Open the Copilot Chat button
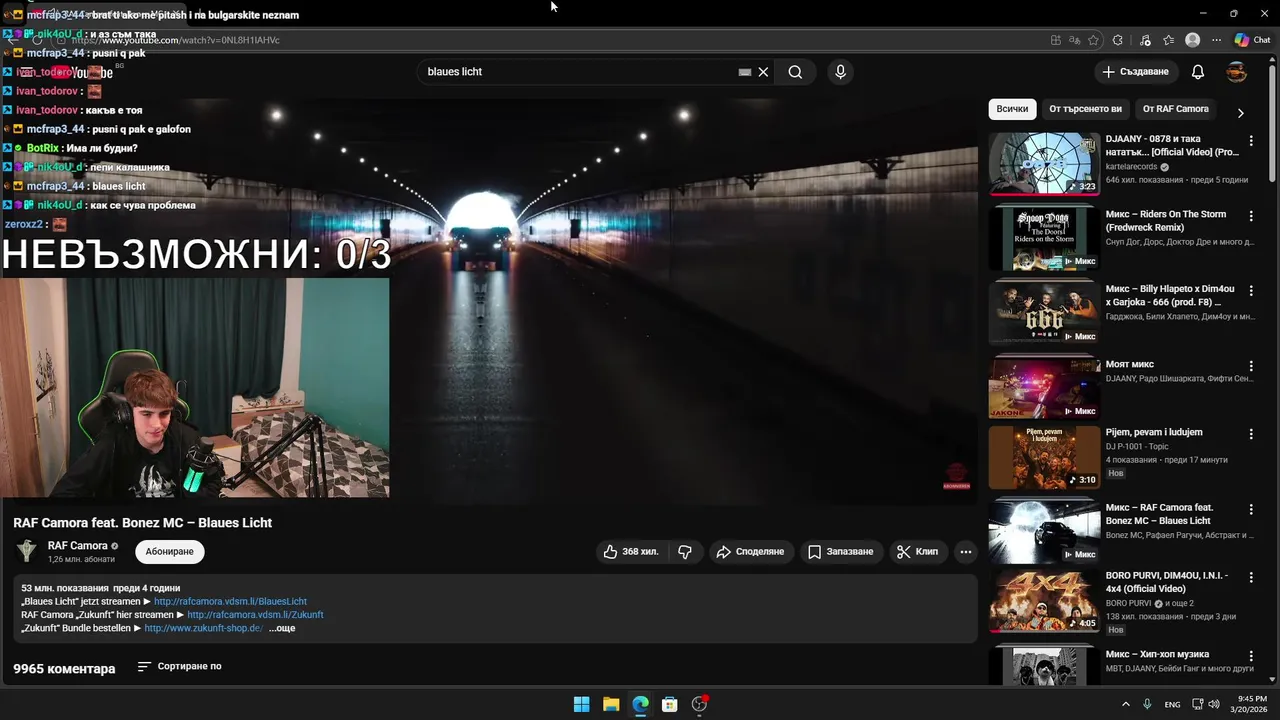Viewport: 1280px width, 720px height. (x=1252, y=40)
